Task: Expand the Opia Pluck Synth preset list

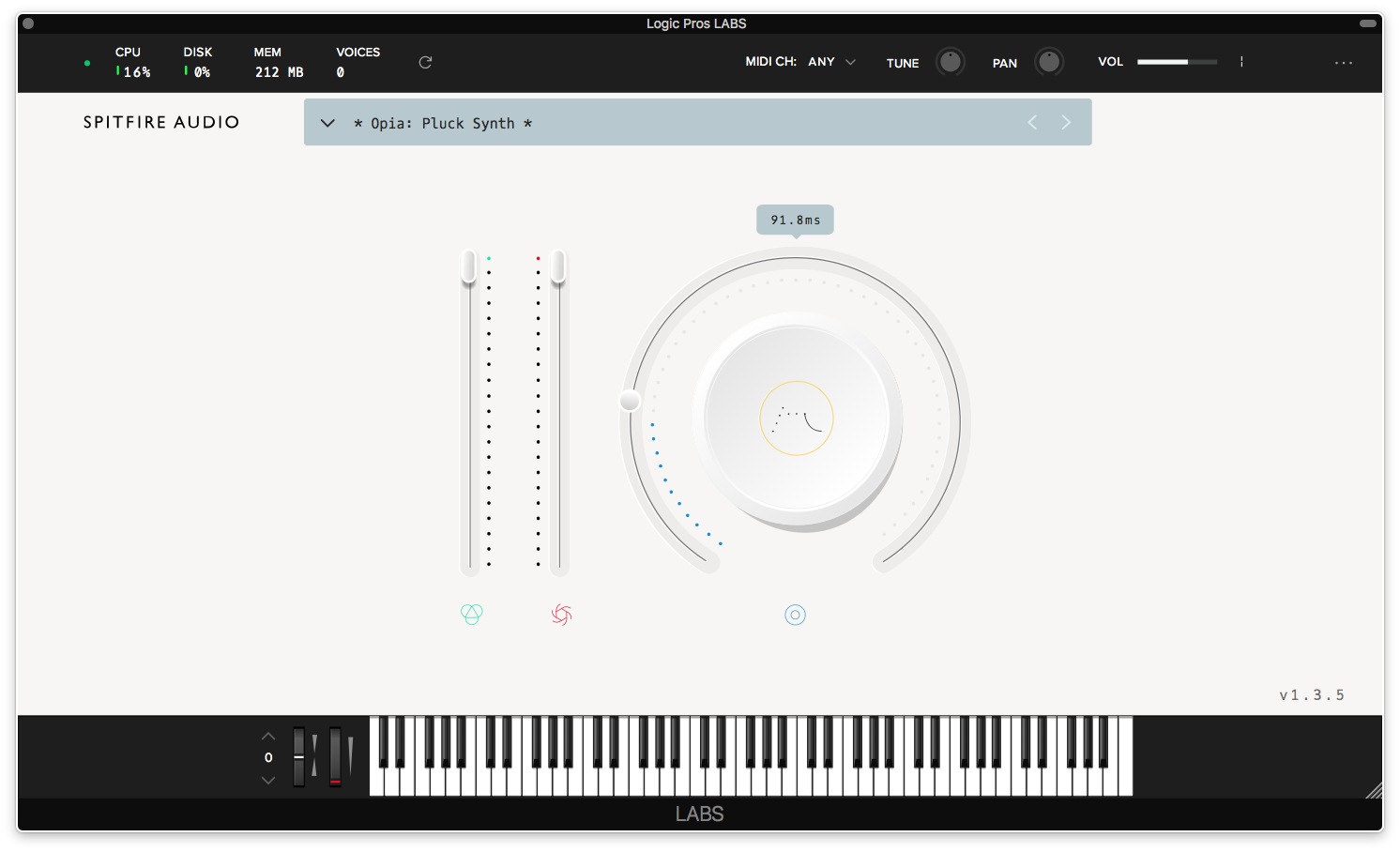Action: coord(327,122)
